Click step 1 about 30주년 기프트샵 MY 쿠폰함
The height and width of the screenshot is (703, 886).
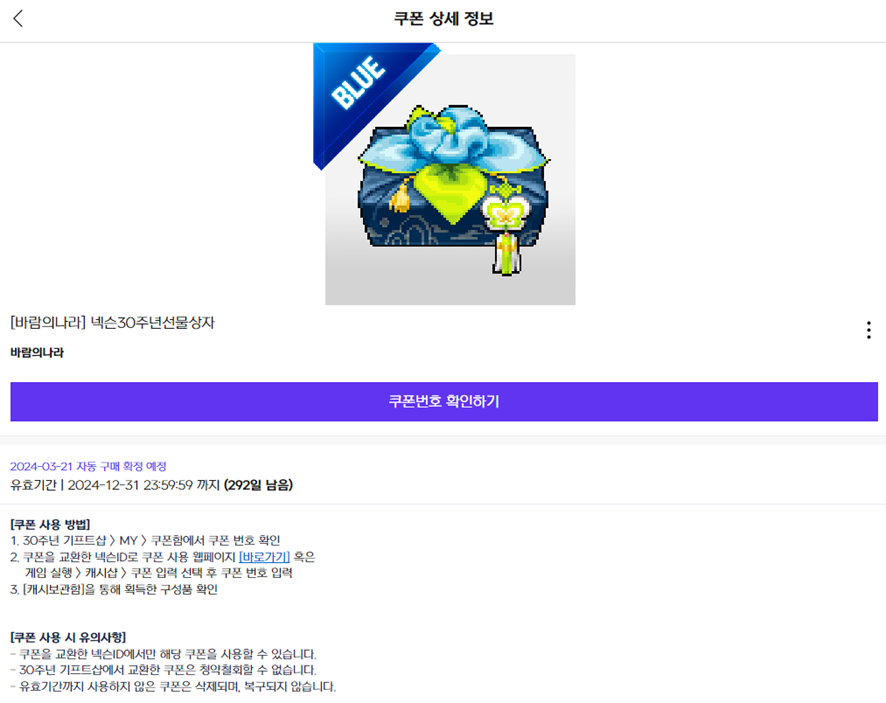(145, 541)
